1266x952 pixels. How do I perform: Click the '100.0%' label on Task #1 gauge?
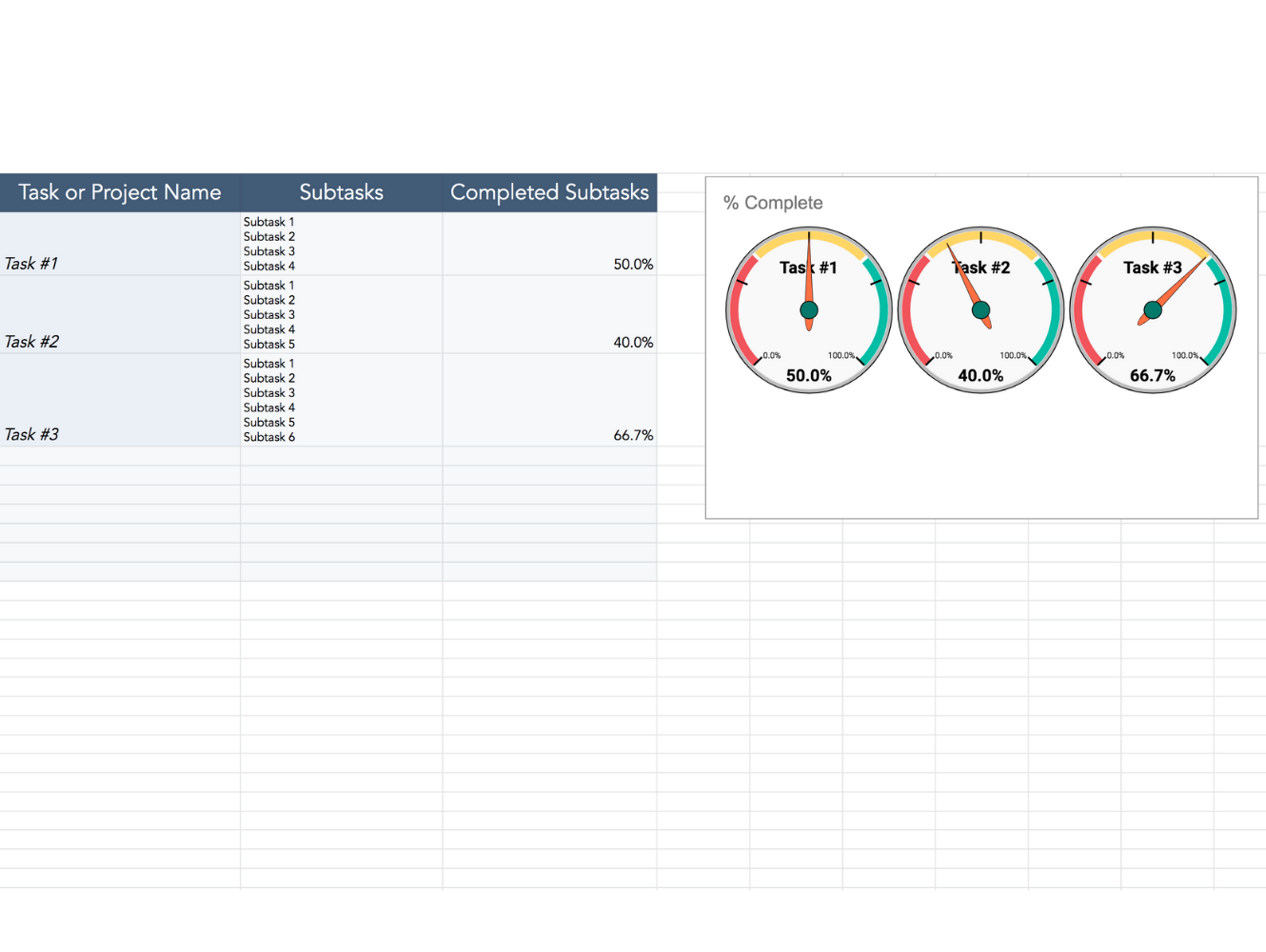point(841,355)
